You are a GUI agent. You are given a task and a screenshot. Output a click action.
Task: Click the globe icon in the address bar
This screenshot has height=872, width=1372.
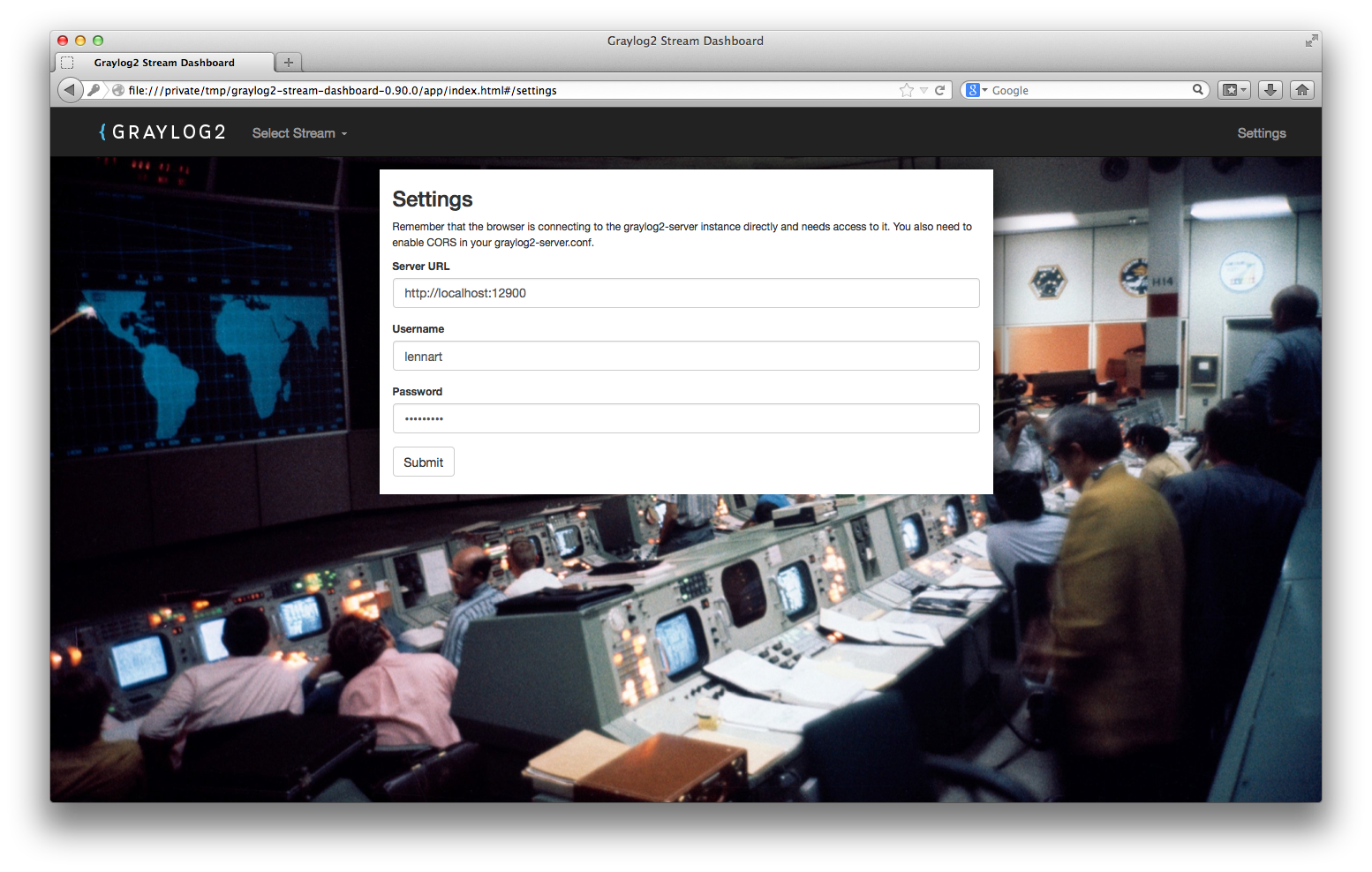[117, 89]
